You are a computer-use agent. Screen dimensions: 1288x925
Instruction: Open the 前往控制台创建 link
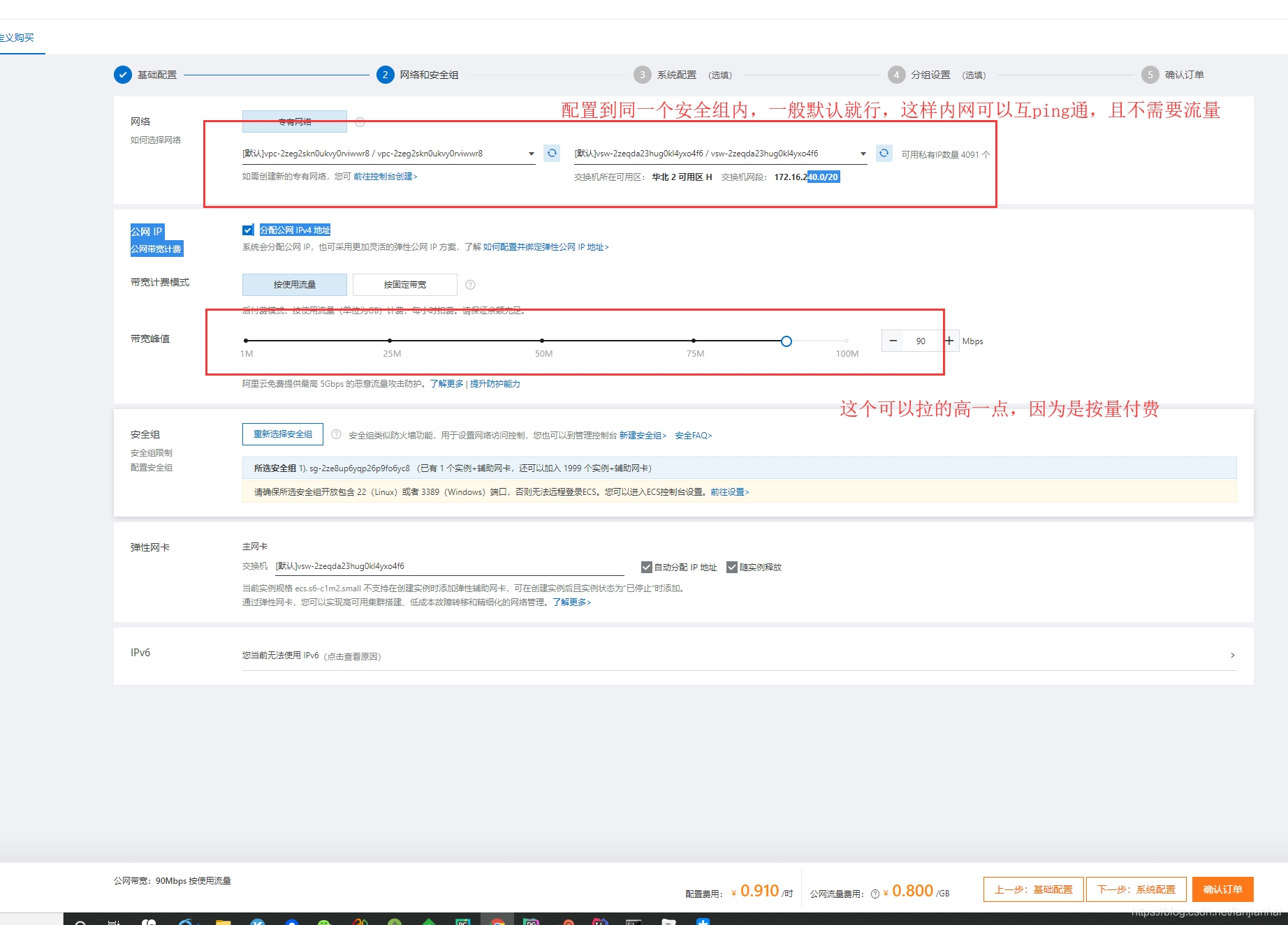(385, 177)
